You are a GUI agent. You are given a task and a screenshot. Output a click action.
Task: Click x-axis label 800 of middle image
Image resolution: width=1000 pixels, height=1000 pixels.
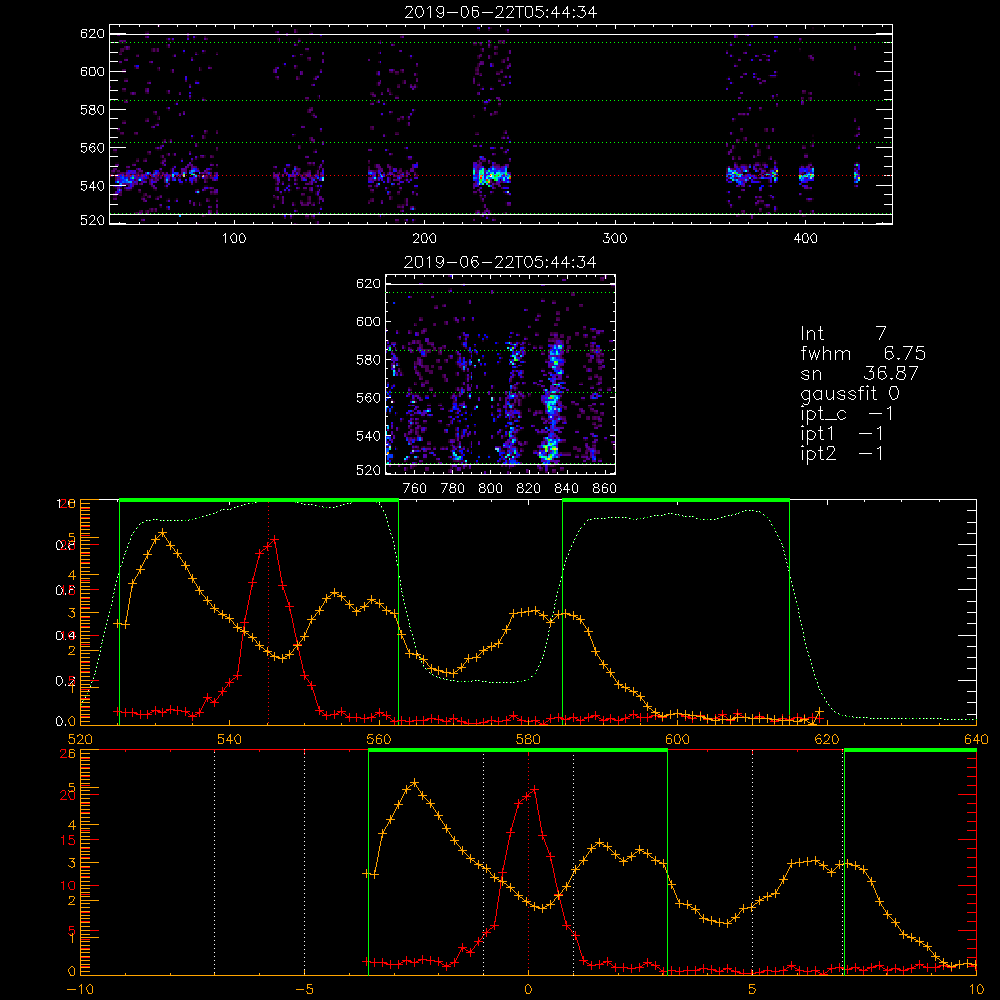pos(490,489)
